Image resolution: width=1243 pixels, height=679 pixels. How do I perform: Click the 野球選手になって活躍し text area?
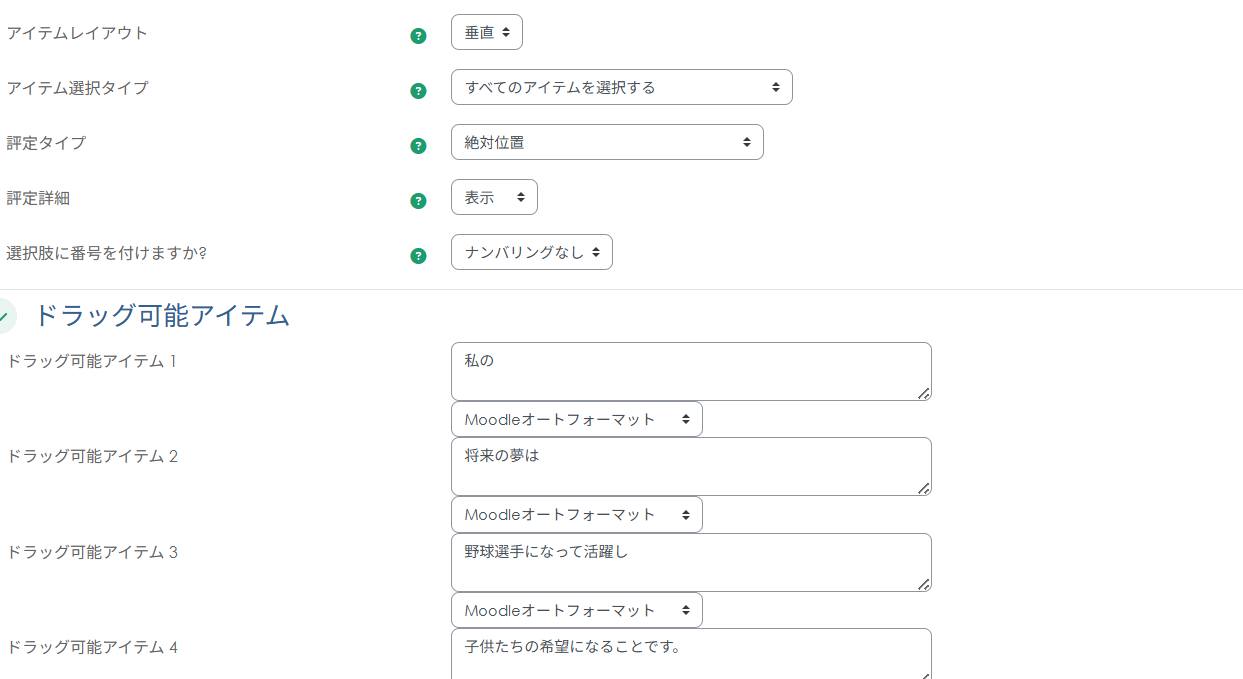tap(690, 561)
